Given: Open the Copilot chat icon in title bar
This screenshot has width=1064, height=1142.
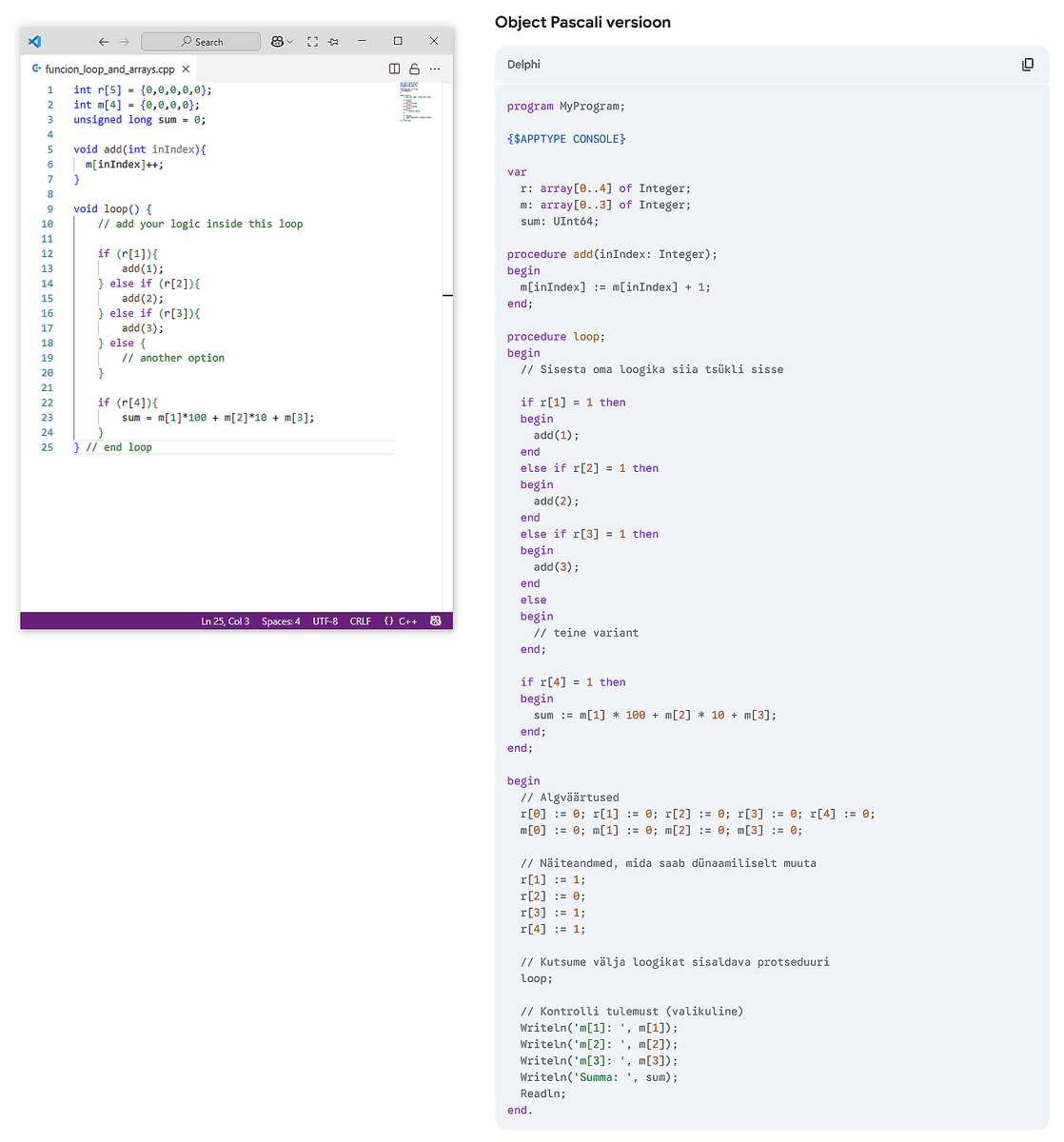Looking at the screenshot, I should click(277, 42).
